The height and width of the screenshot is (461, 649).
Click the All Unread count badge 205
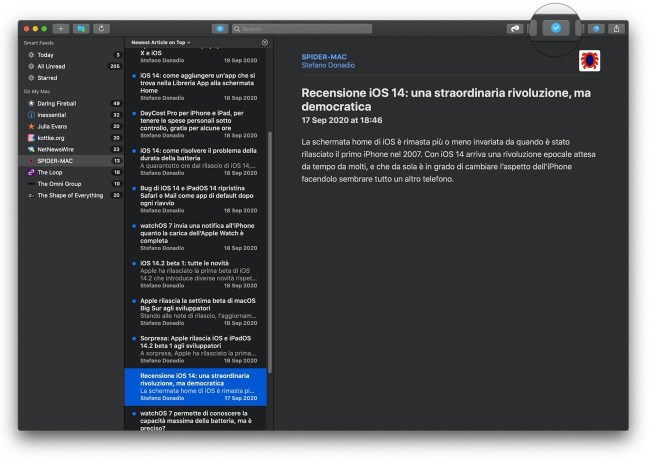coord(114,66)
